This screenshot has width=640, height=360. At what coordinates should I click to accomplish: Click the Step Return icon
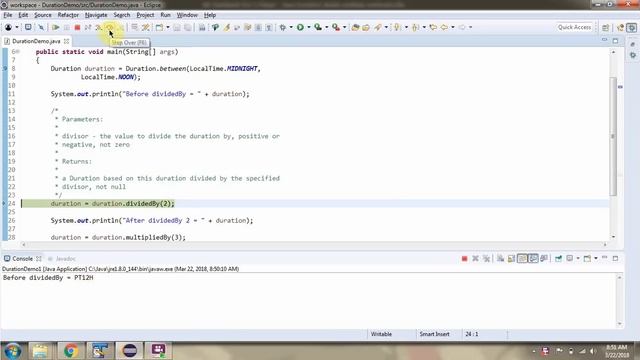pos(120,27)
